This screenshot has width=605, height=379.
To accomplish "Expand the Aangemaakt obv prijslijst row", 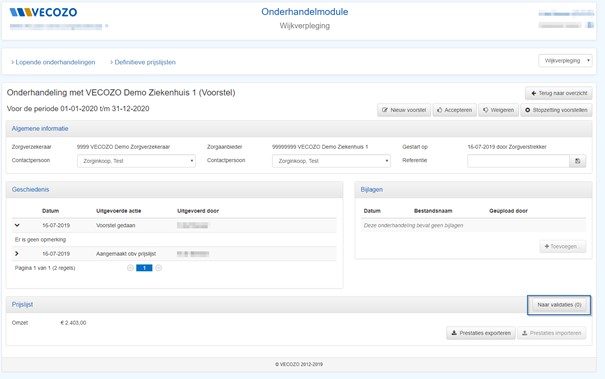I will click(x=17, y=254).
